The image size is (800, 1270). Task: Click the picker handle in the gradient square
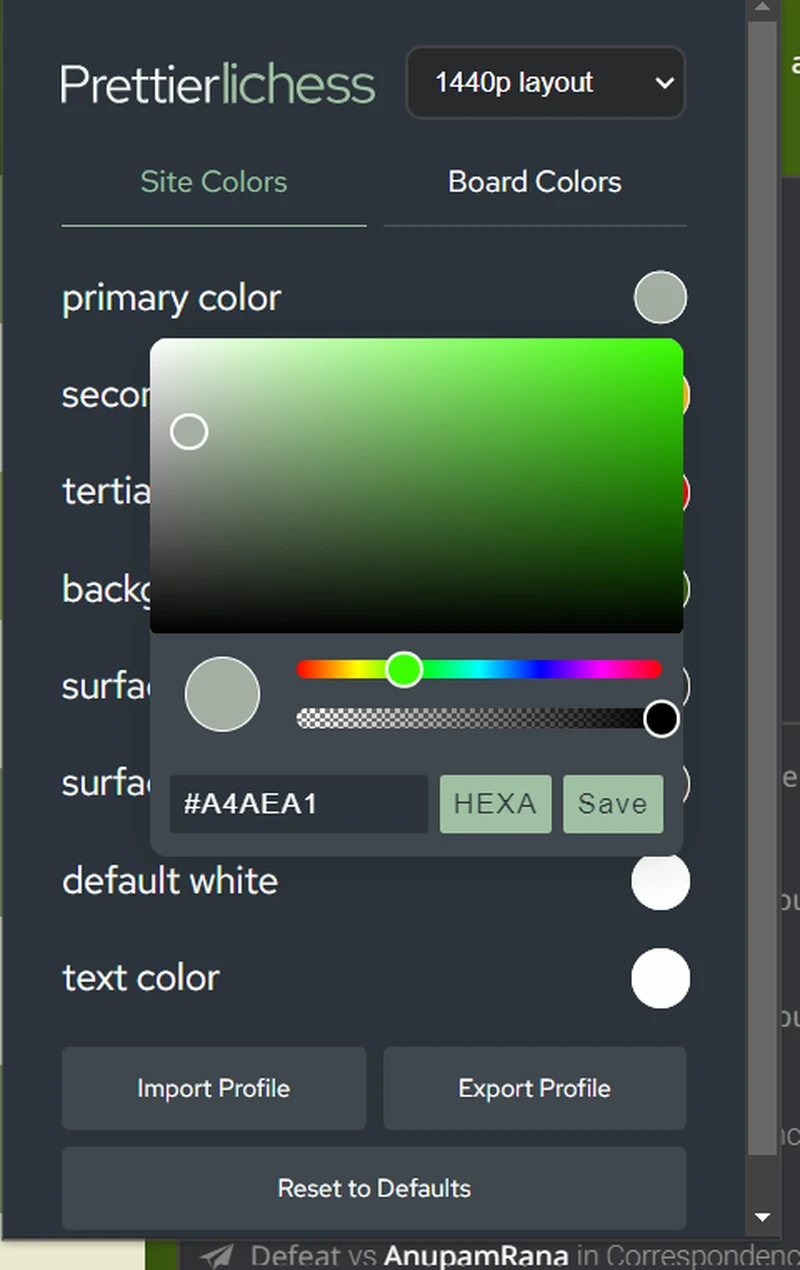click(x=189, y=431)
